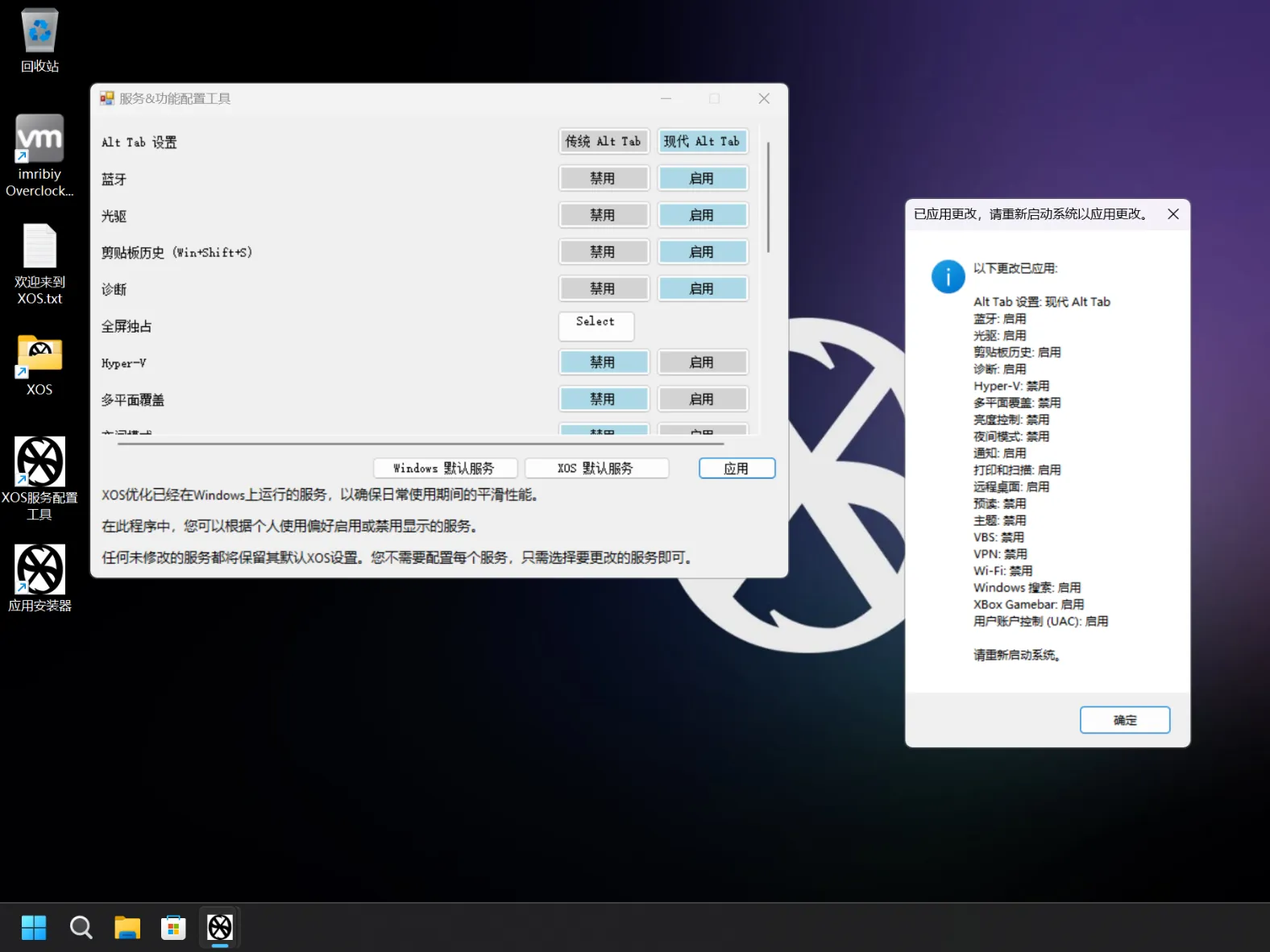Open the Windows Start menu
The image size is (1270, 952).
click(x=34, y=928)
